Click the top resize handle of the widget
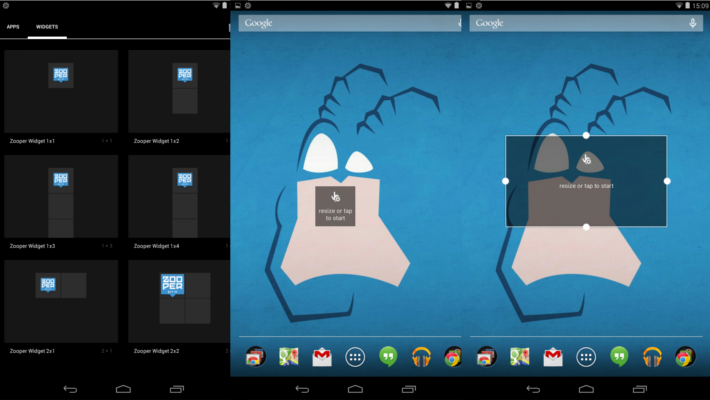Viewport: 710px width, 400px height. coord(586,135)
